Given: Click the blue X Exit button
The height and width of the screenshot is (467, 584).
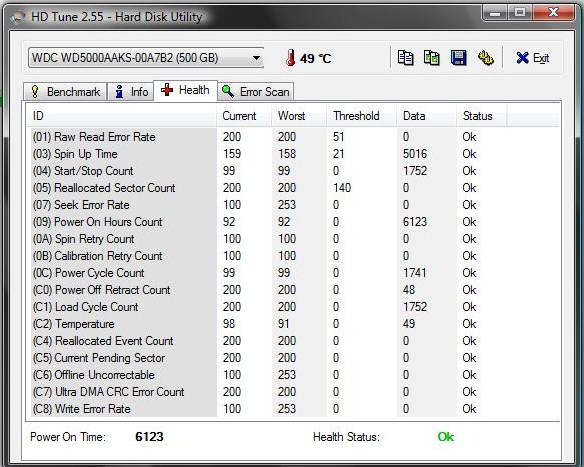Looking at the screenshot, I should tap(533, 58).
